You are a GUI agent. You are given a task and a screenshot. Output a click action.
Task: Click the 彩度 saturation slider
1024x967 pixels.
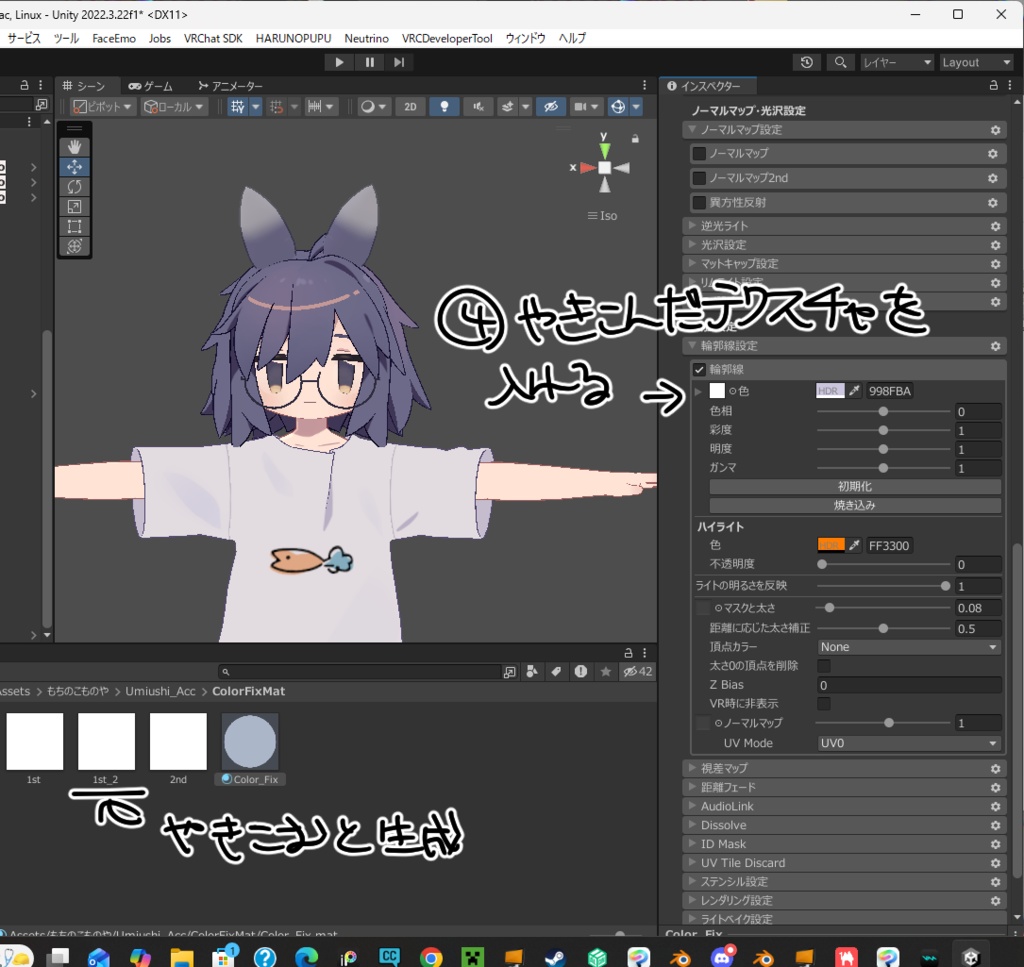pos(884,430)
